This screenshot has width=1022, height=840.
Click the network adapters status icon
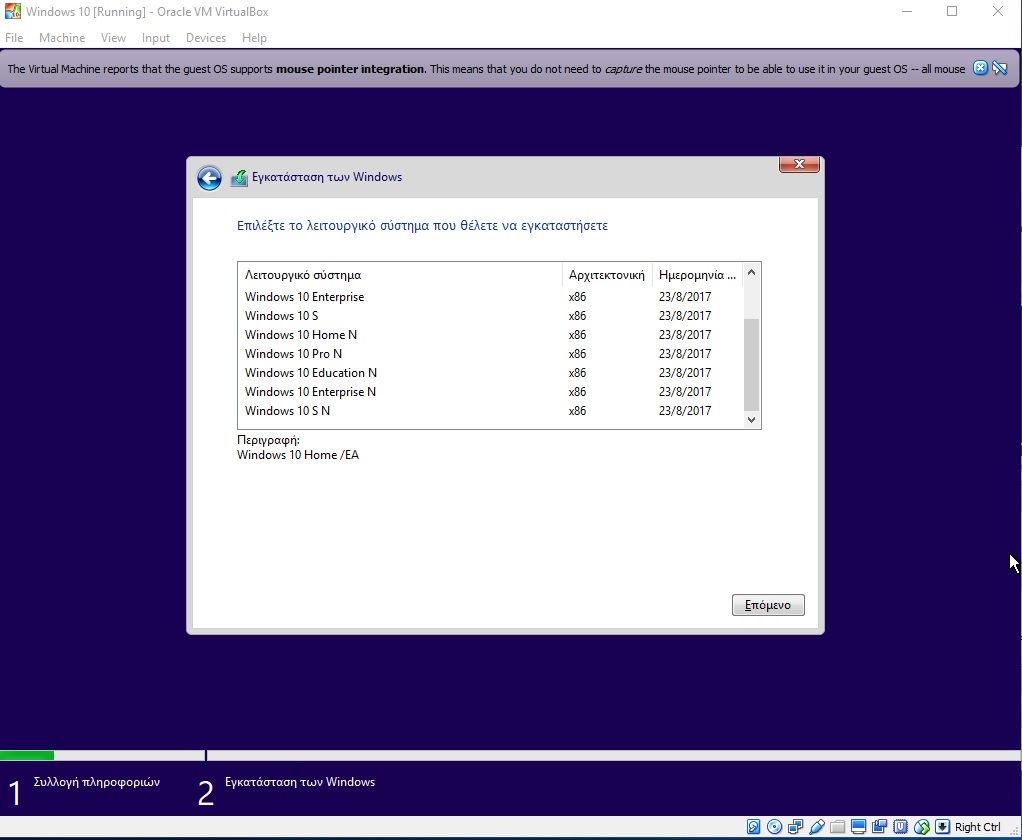point(795,827)
